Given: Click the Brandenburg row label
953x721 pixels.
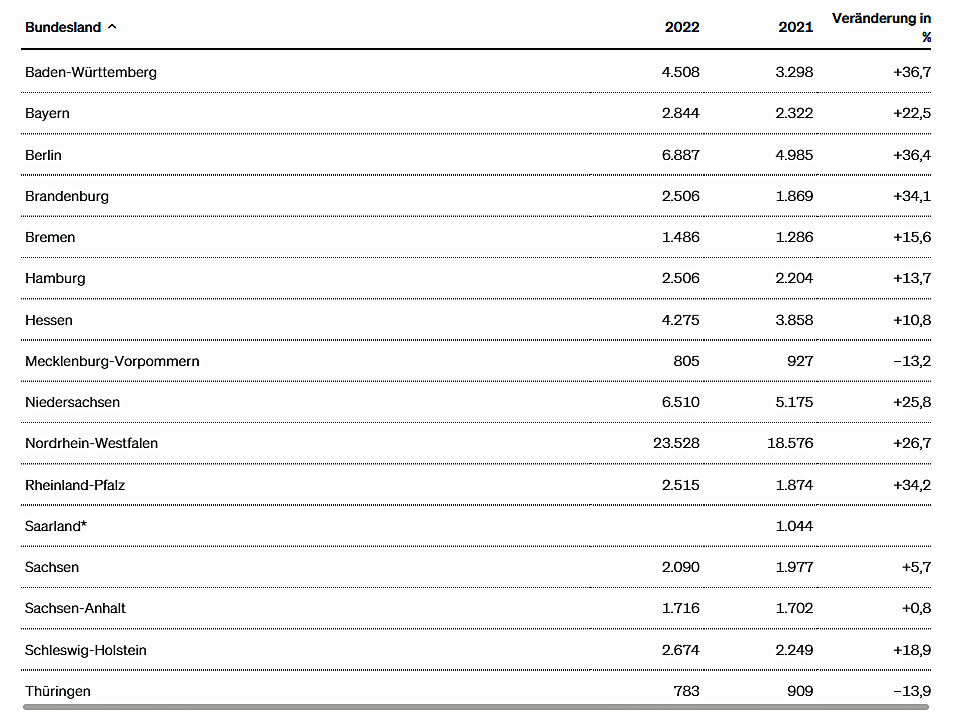Looking at the screenshot, I should (67, 196).
